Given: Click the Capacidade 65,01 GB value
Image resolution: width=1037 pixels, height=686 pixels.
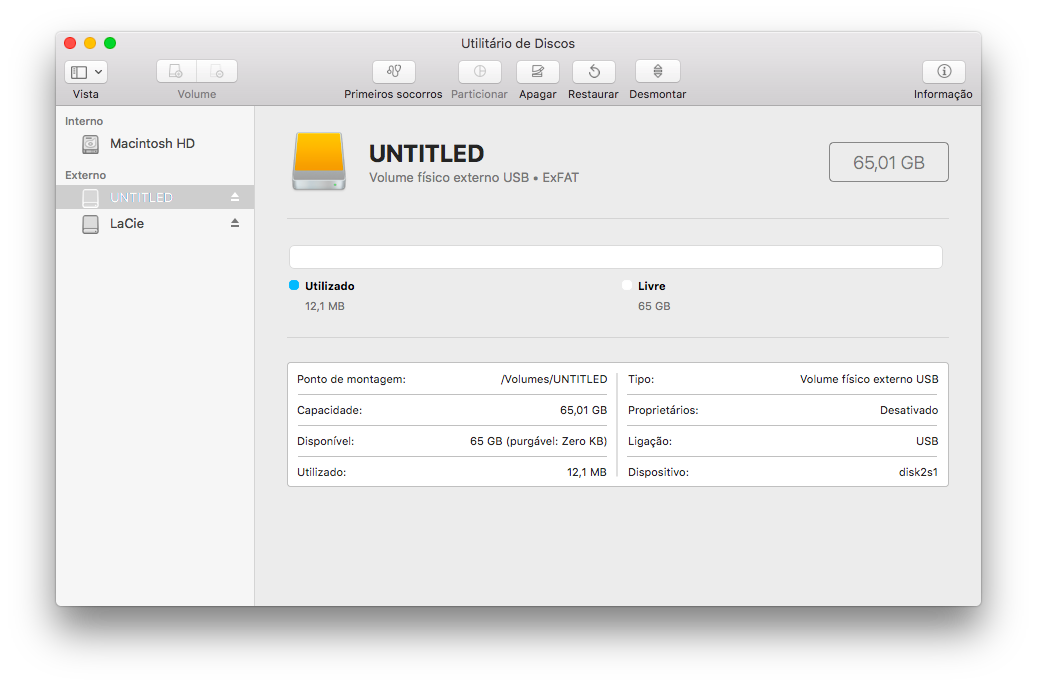Looking at the screenshot, I should [583, 410].
